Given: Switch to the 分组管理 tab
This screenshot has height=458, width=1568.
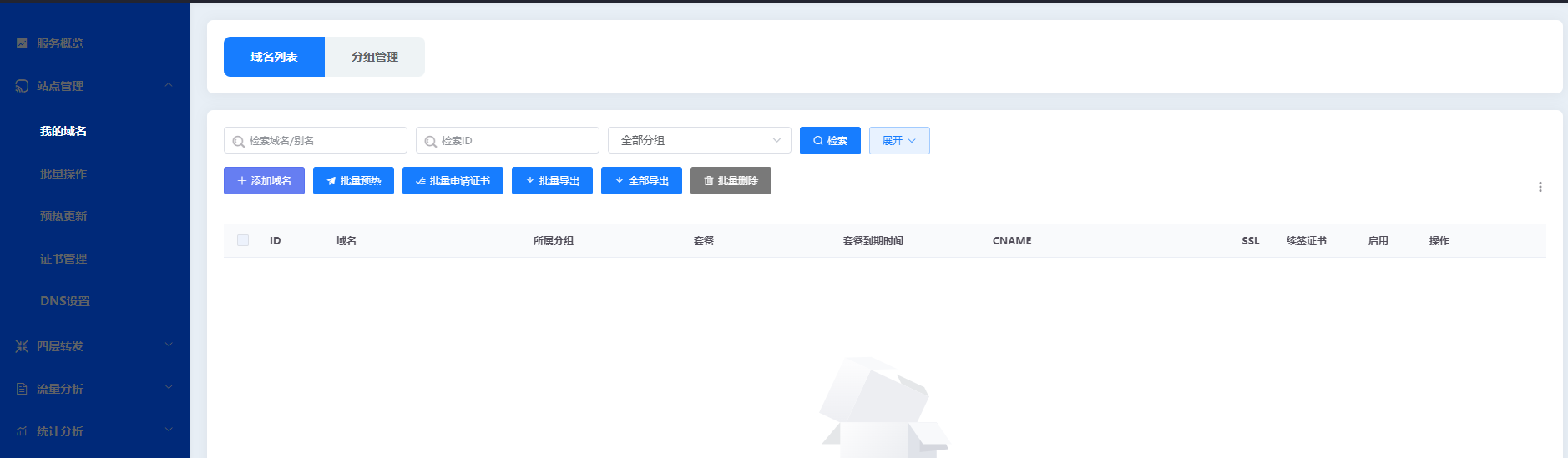Looking at the screenshot, I should click(x=374, y=57).
